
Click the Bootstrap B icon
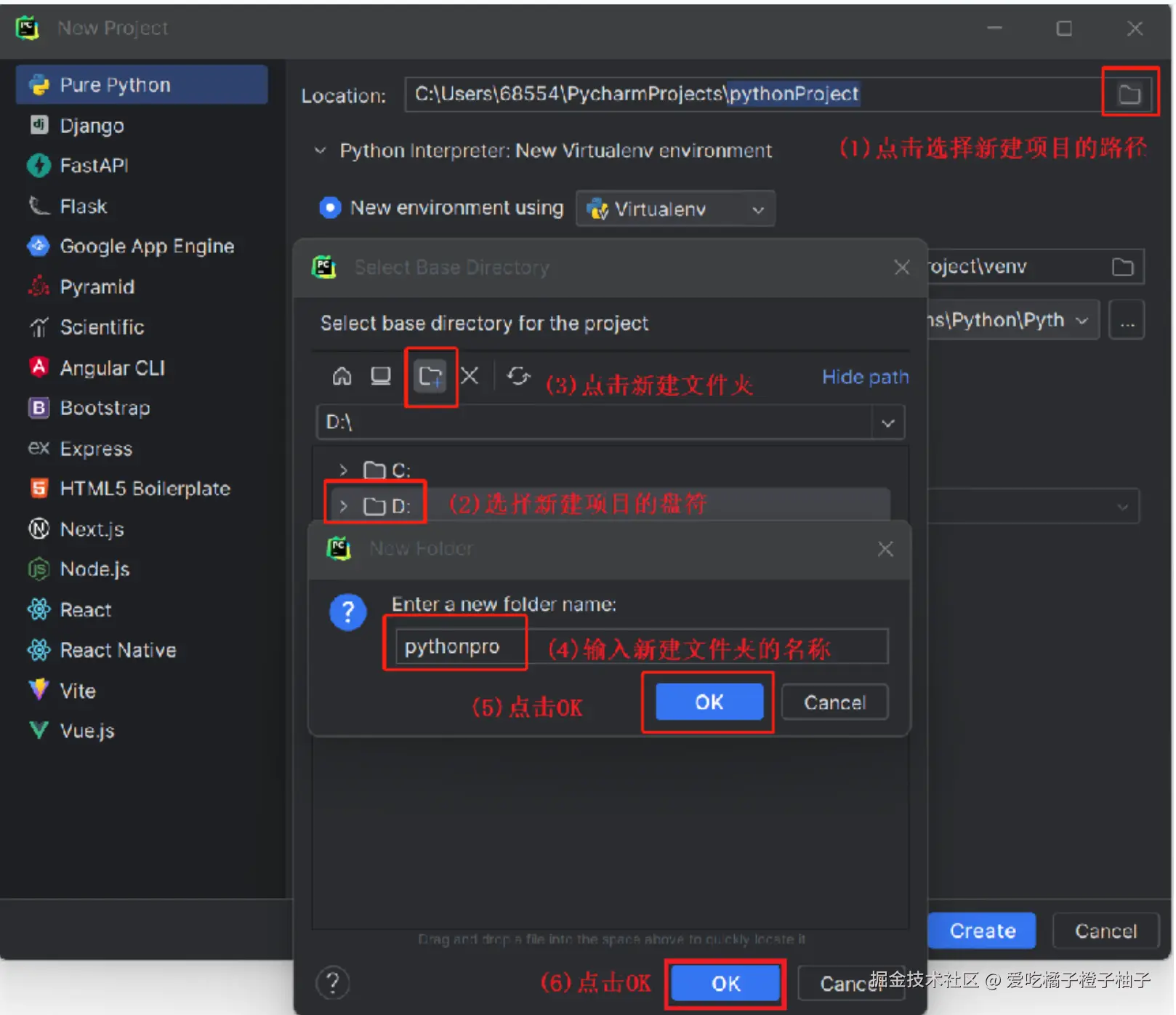coord(39,407)
